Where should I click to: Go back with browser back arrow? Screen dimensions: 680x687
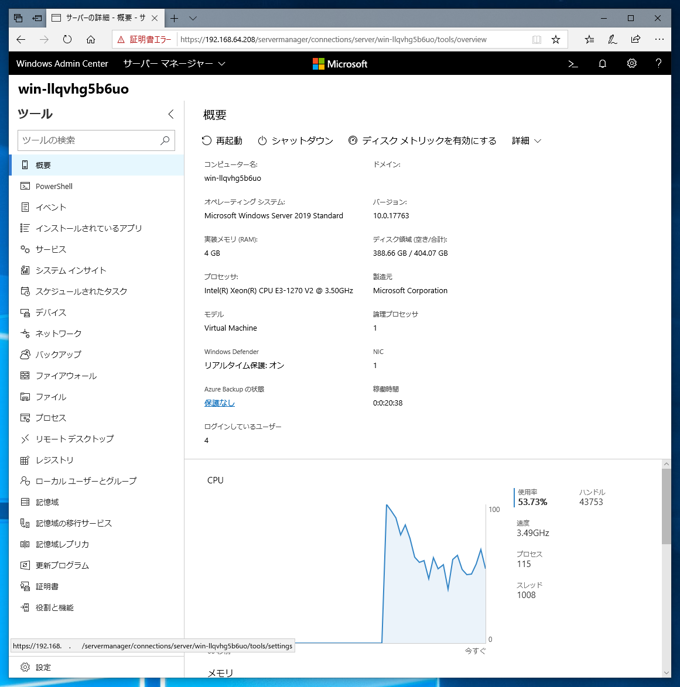[21, 39]
